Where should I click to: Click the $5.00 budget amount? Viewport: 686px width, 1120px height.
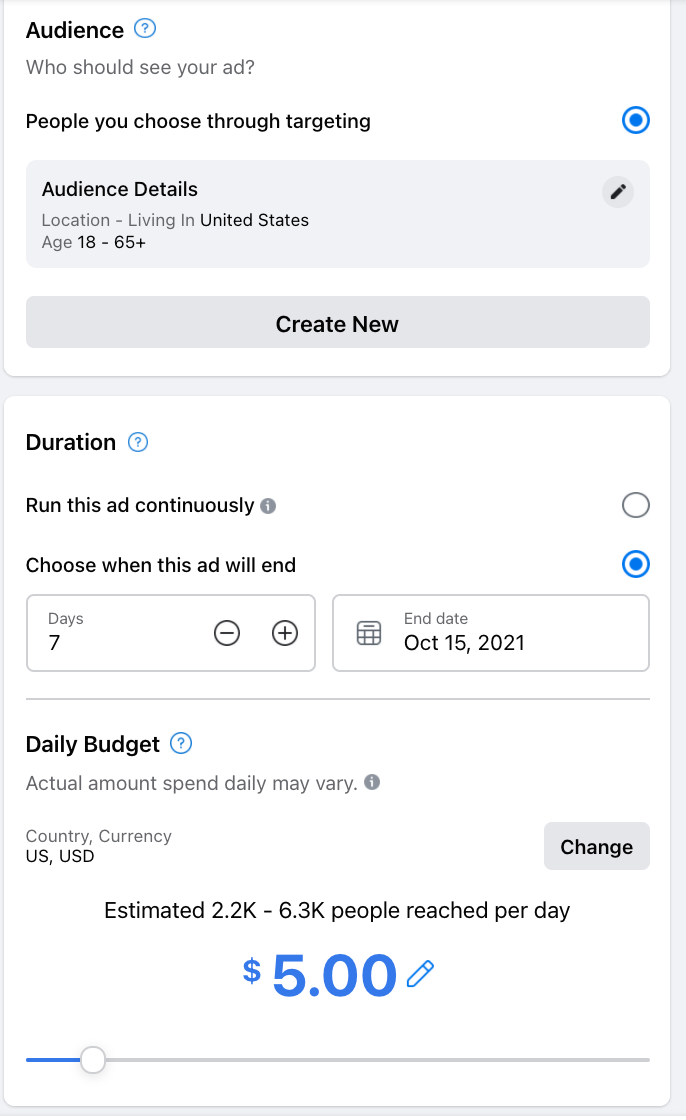point(334,976)
